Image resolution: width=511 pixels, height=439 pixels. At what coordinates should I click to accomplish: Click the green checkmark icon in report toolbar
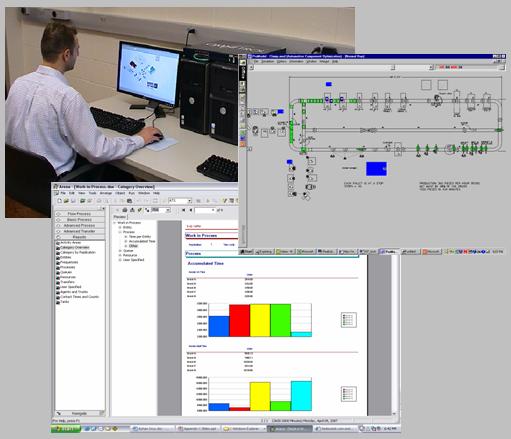139,210
